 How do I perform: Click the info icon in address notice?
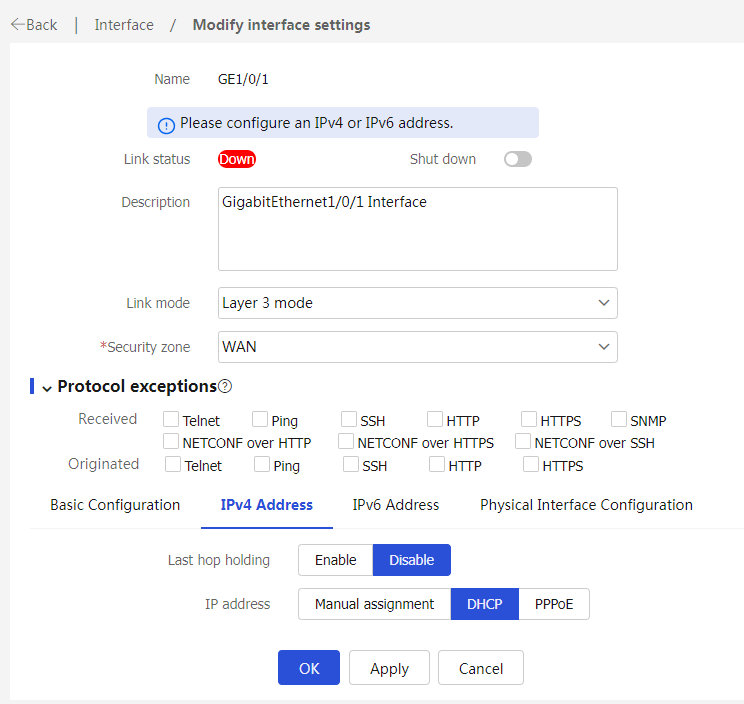166,126
